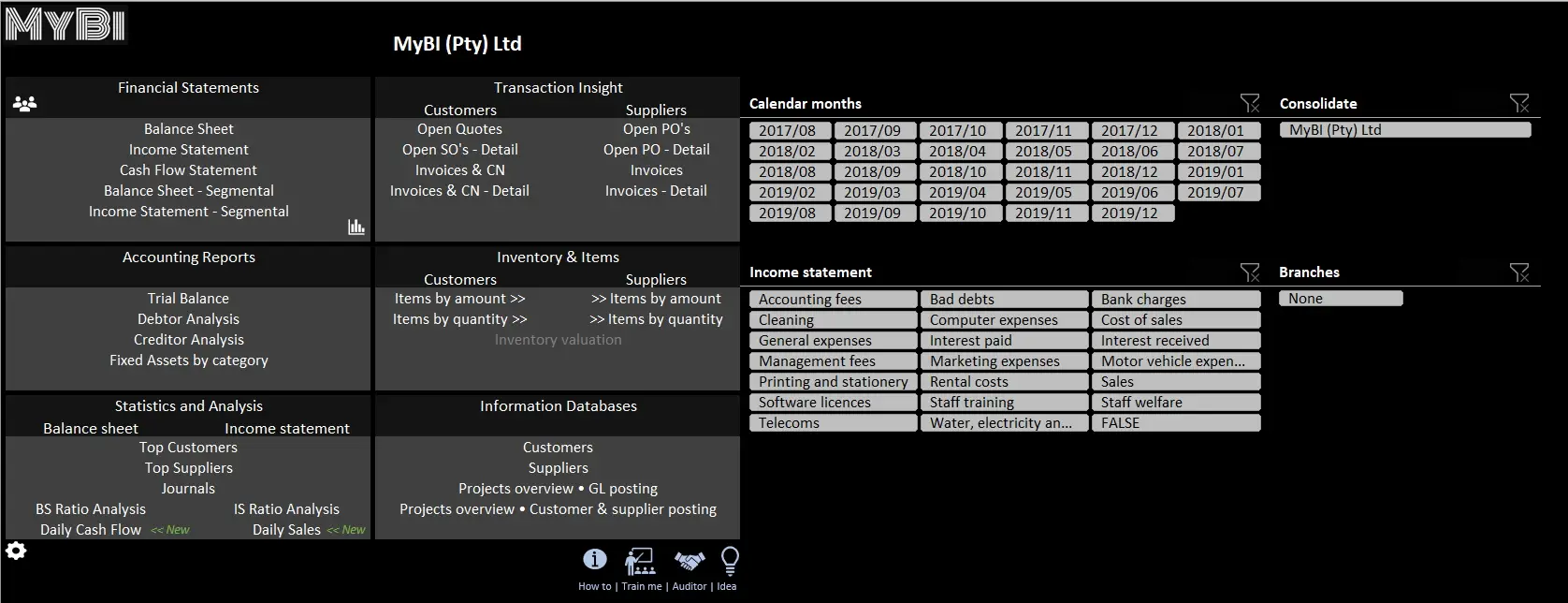
Task: Toggle the FALSE slicer item
Action: (1176, 423)
